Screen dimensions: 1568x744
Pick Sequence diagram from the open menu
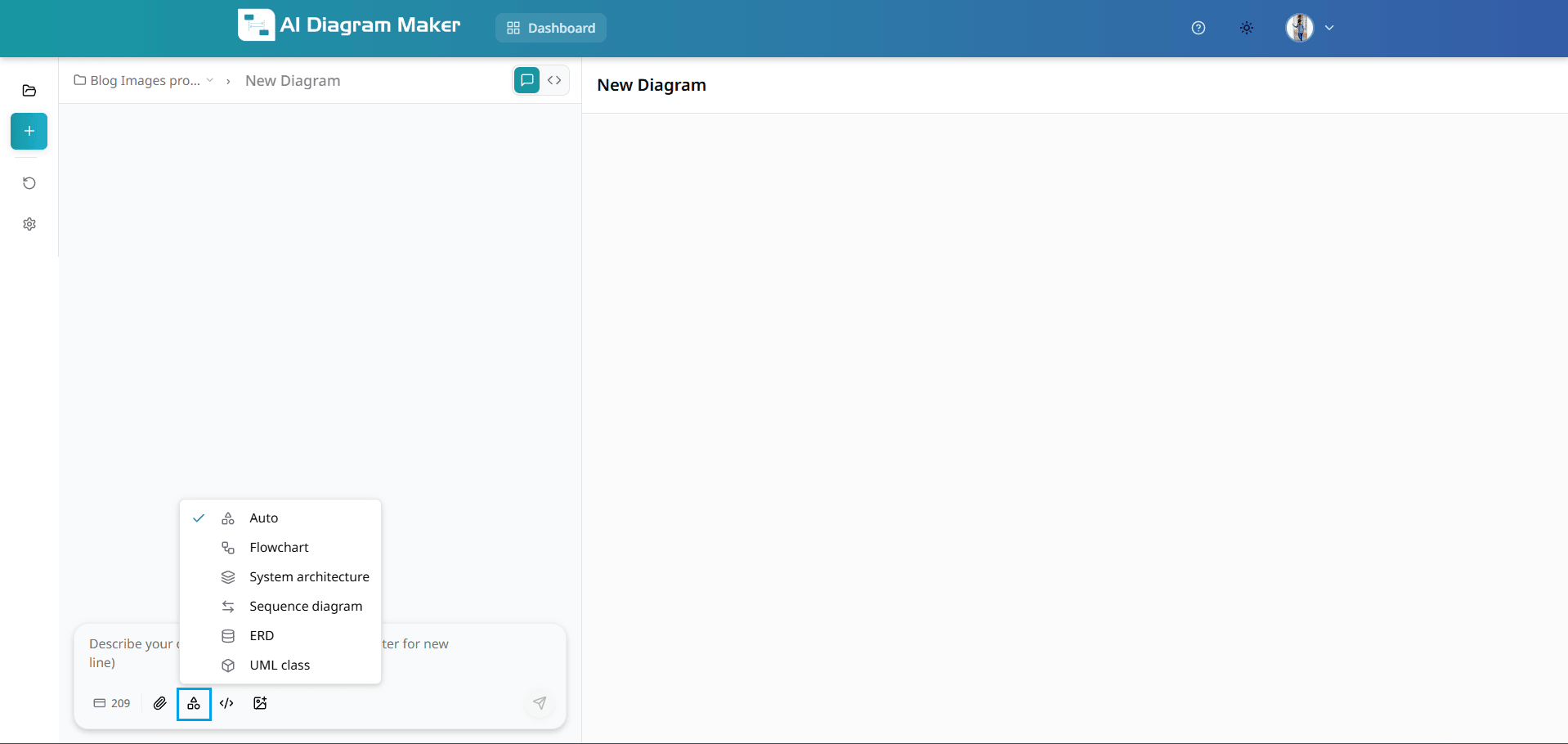click(305, 606)
